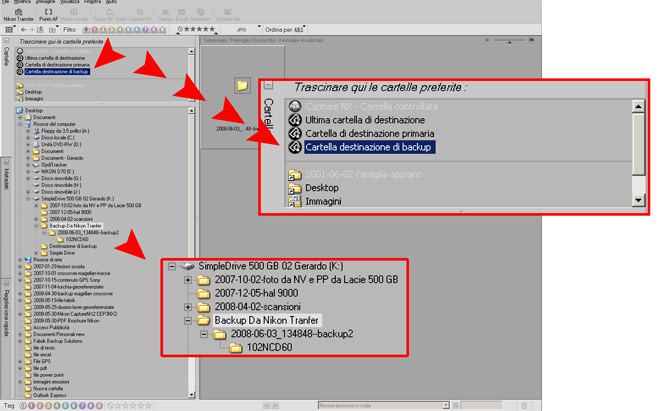
Task: Click the Capture NX watched folder icon
Action: point(19,51)
